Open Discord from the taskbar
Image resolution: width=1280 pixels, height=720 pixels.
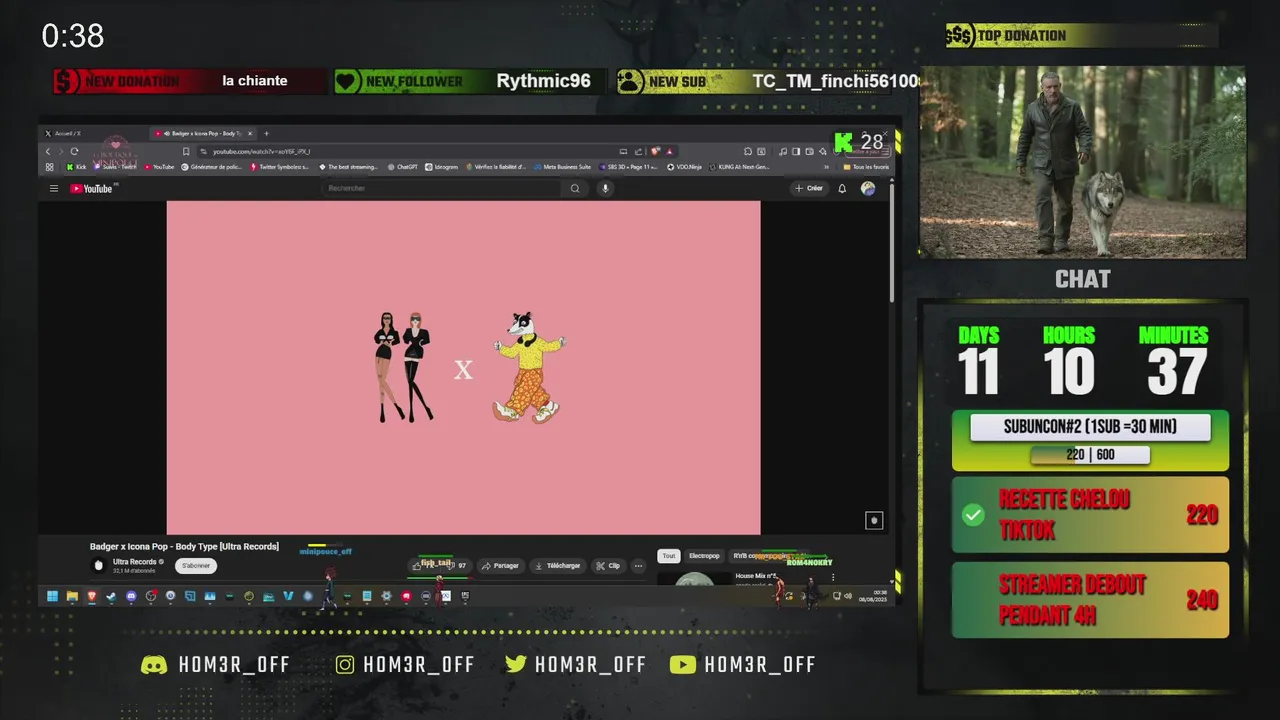coord(131,596)
